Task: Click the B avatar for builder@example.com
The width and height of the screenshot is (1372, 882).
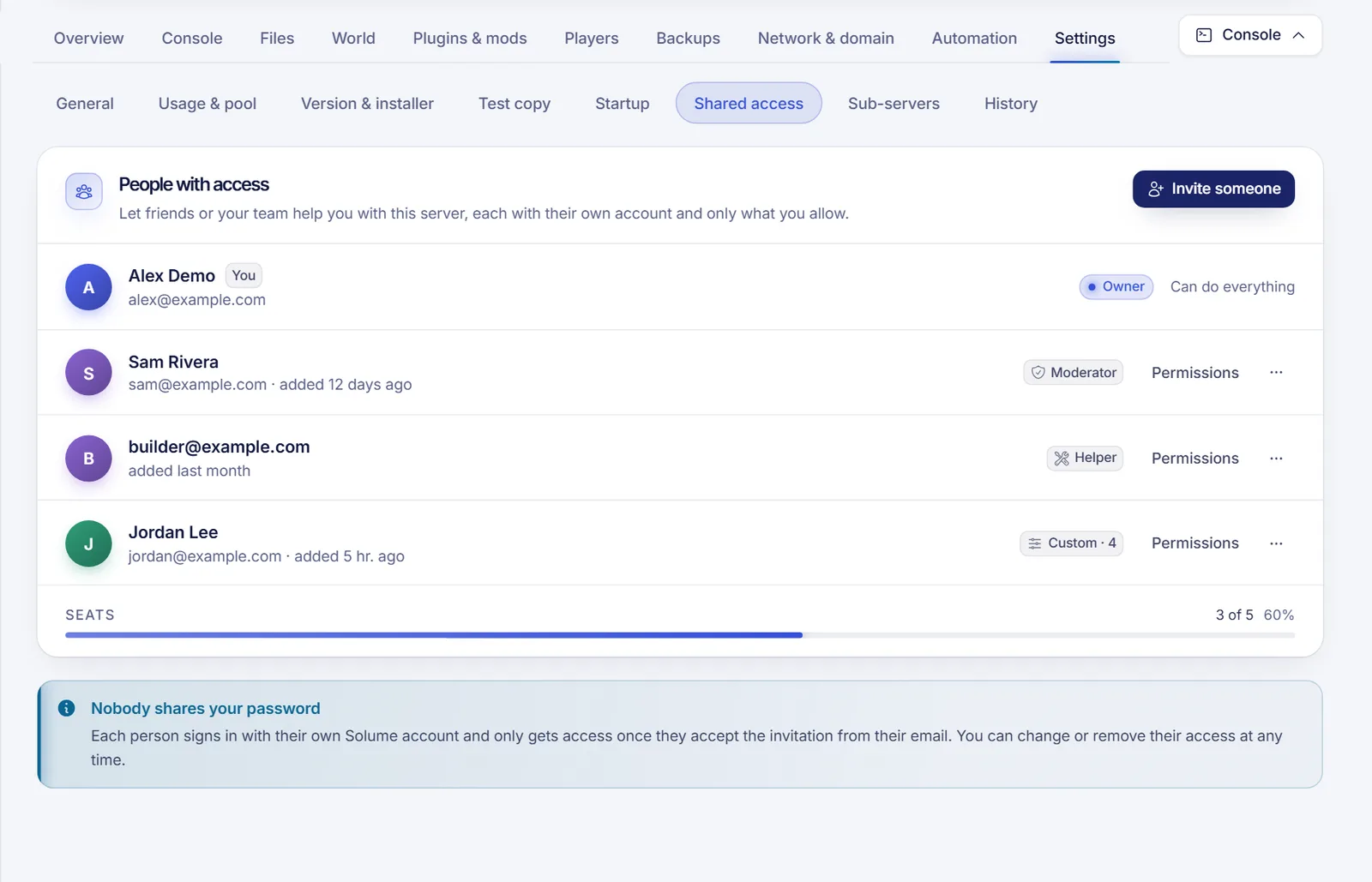Action: [88, 459]
